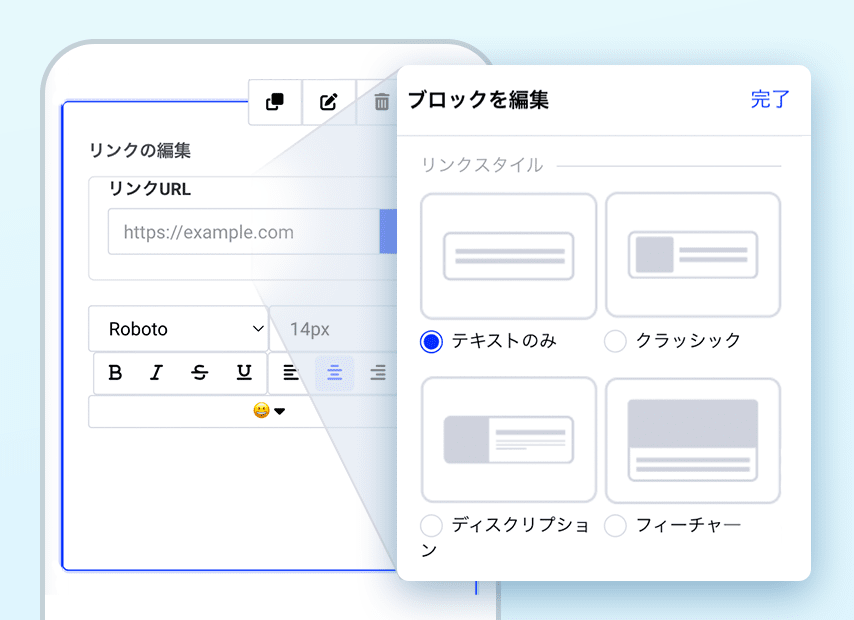Select フィーチャー radio button
Screen dimensions: 854x620
pyautogui.click(x=615, y=526)
